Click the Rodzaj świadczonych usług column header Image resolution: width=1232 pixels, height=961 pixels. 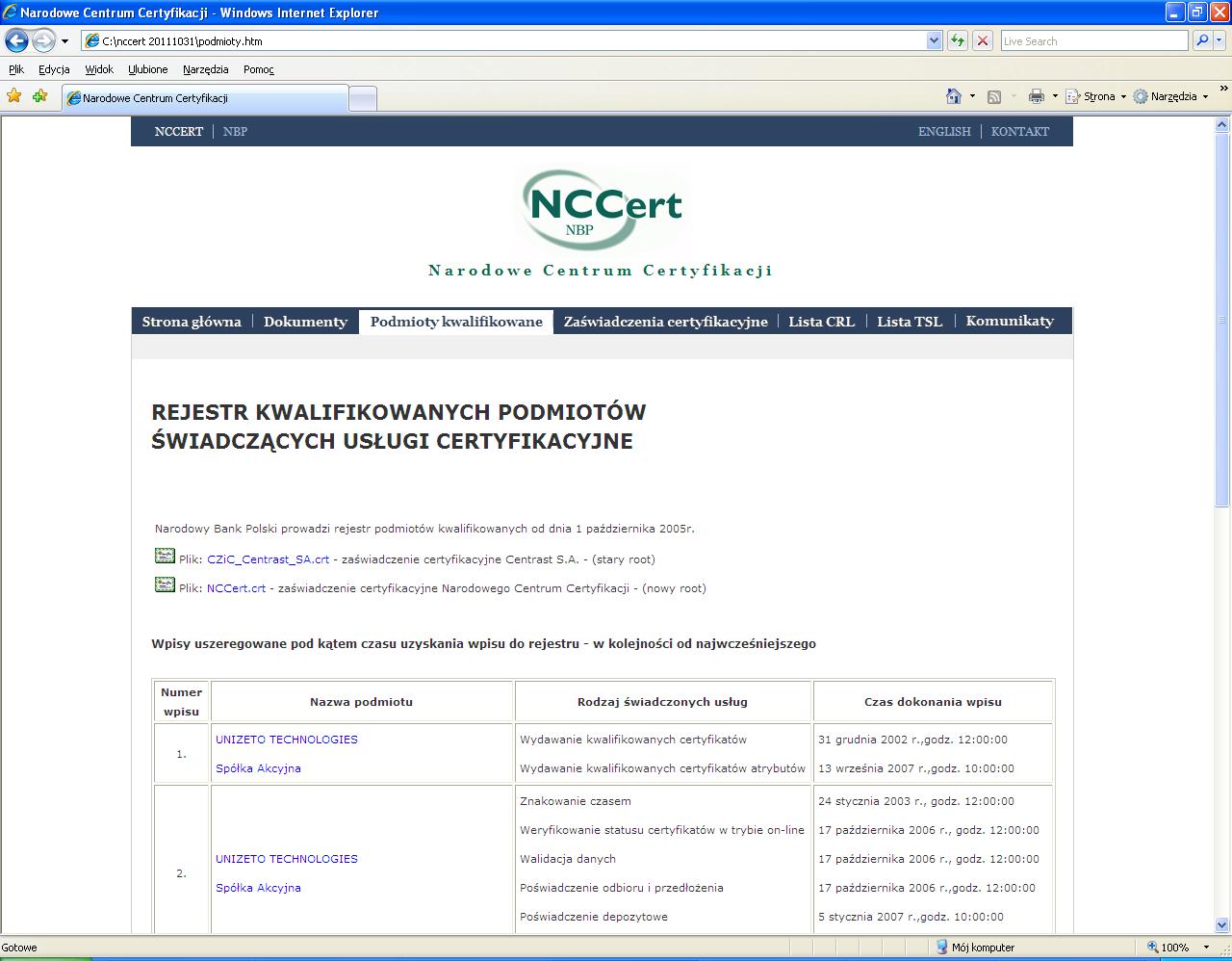(662, 702)
